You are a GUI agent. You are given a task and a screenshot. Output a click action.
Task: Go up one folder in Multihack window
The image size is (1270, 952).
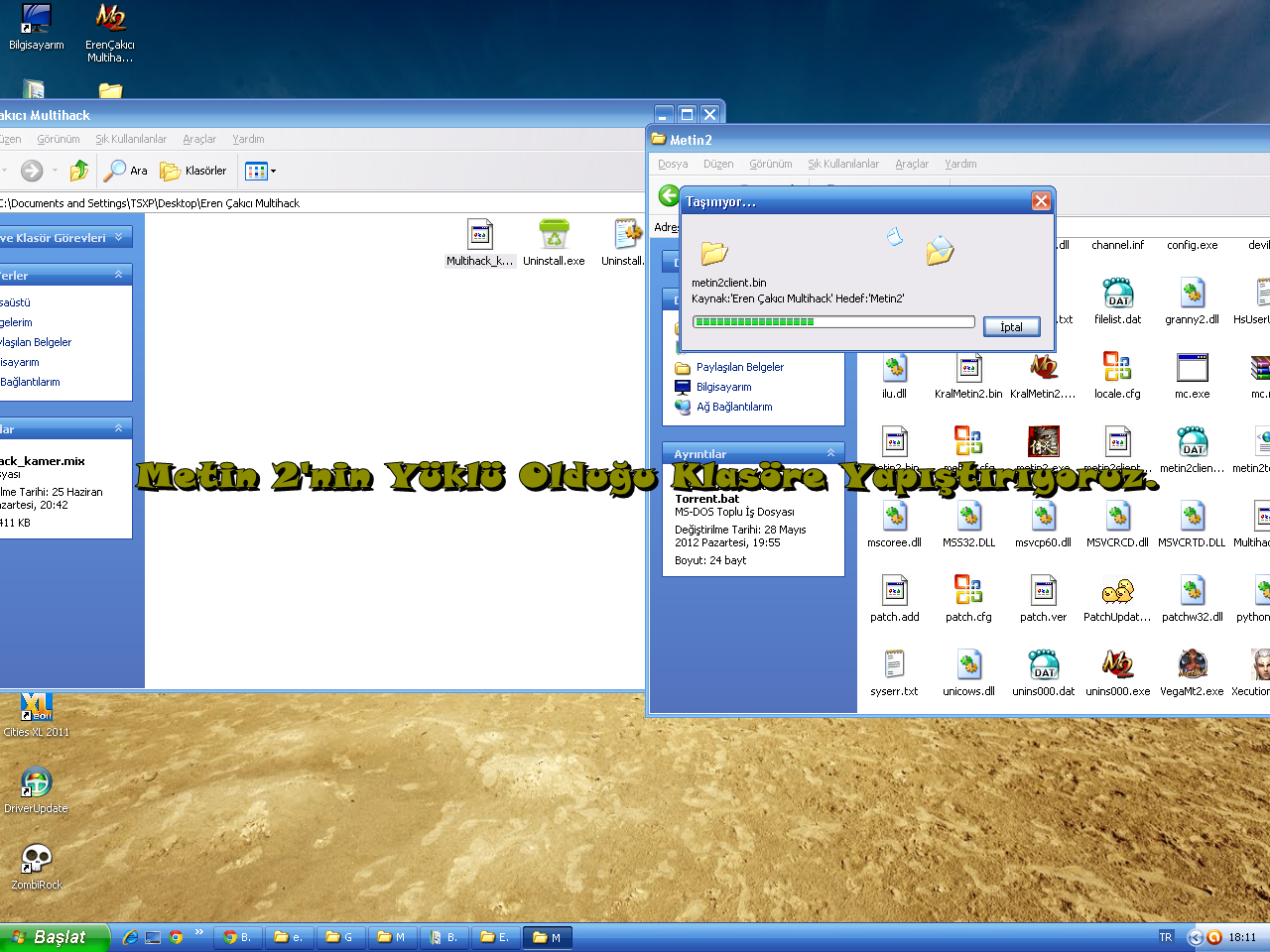tap(79, 171)
